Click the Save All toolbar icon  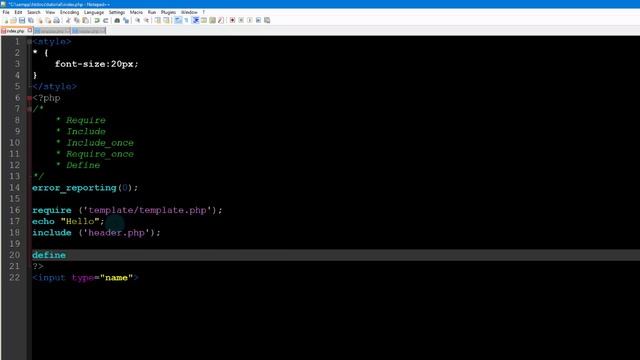coord(31,20)
